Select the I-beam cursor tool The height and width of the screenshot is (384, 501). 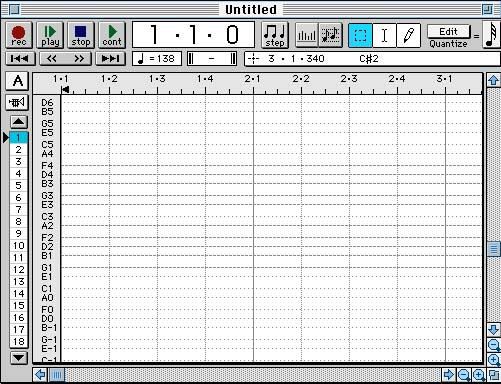pyautogui.click(x=384, y=35)
